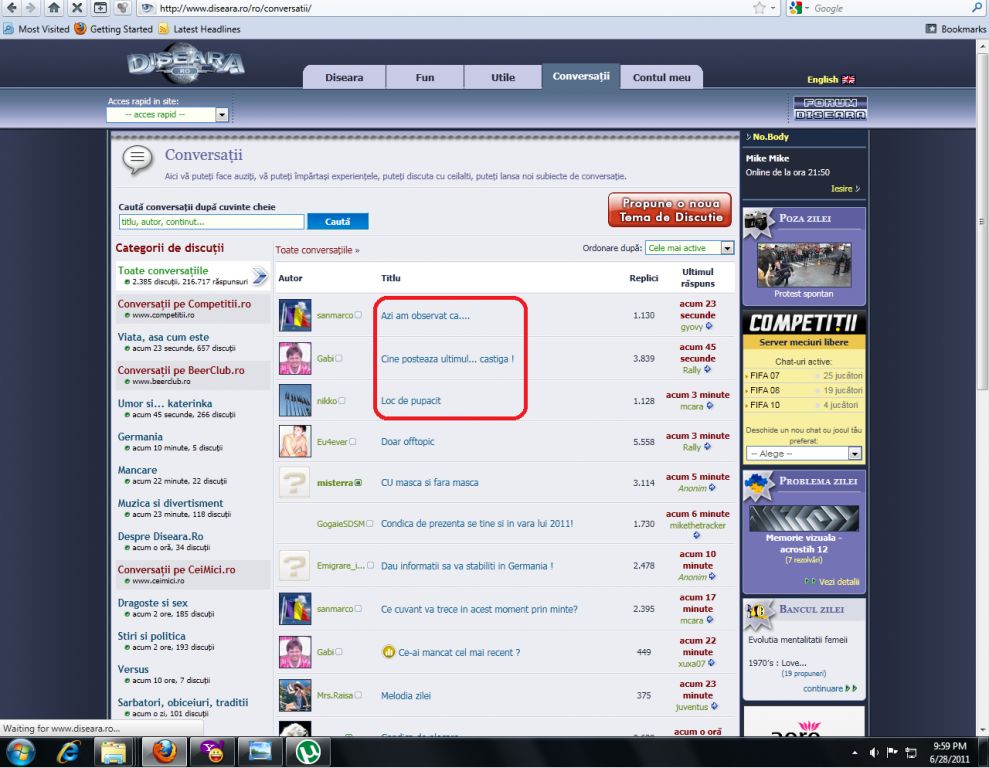Click the status box next to Mrs.Raisa
This screenshot has width=989, height=768.
pyautogui.click(x=358, y=695)
